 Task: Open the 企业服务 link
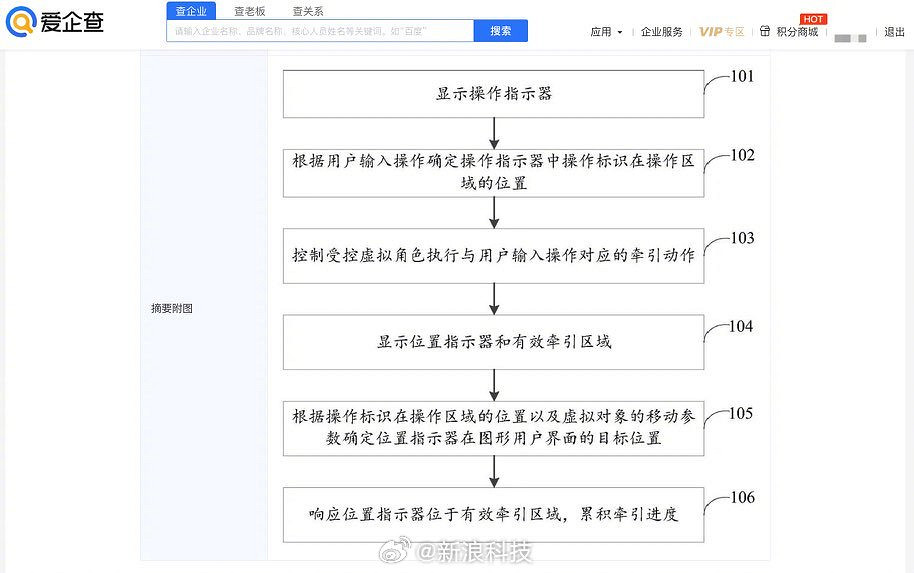click(662, 32)
